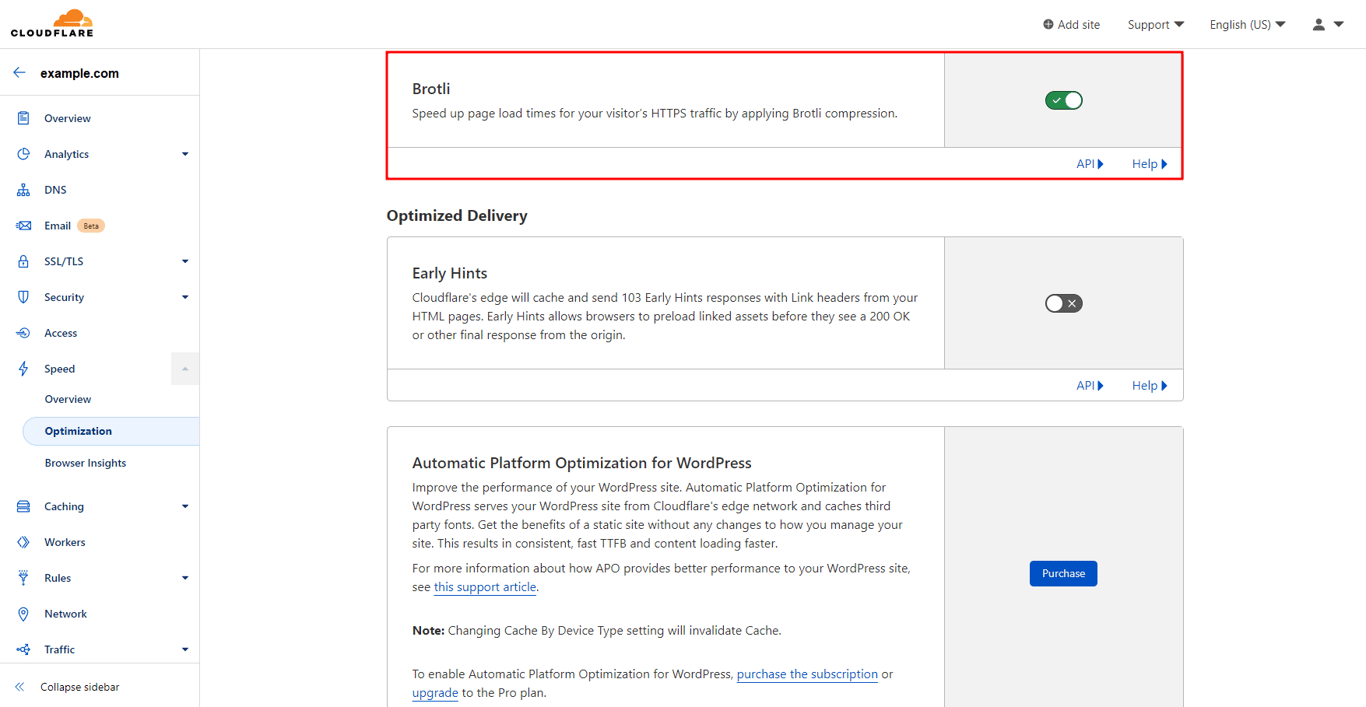Expand the SSL/TLS section

(63, 260)
